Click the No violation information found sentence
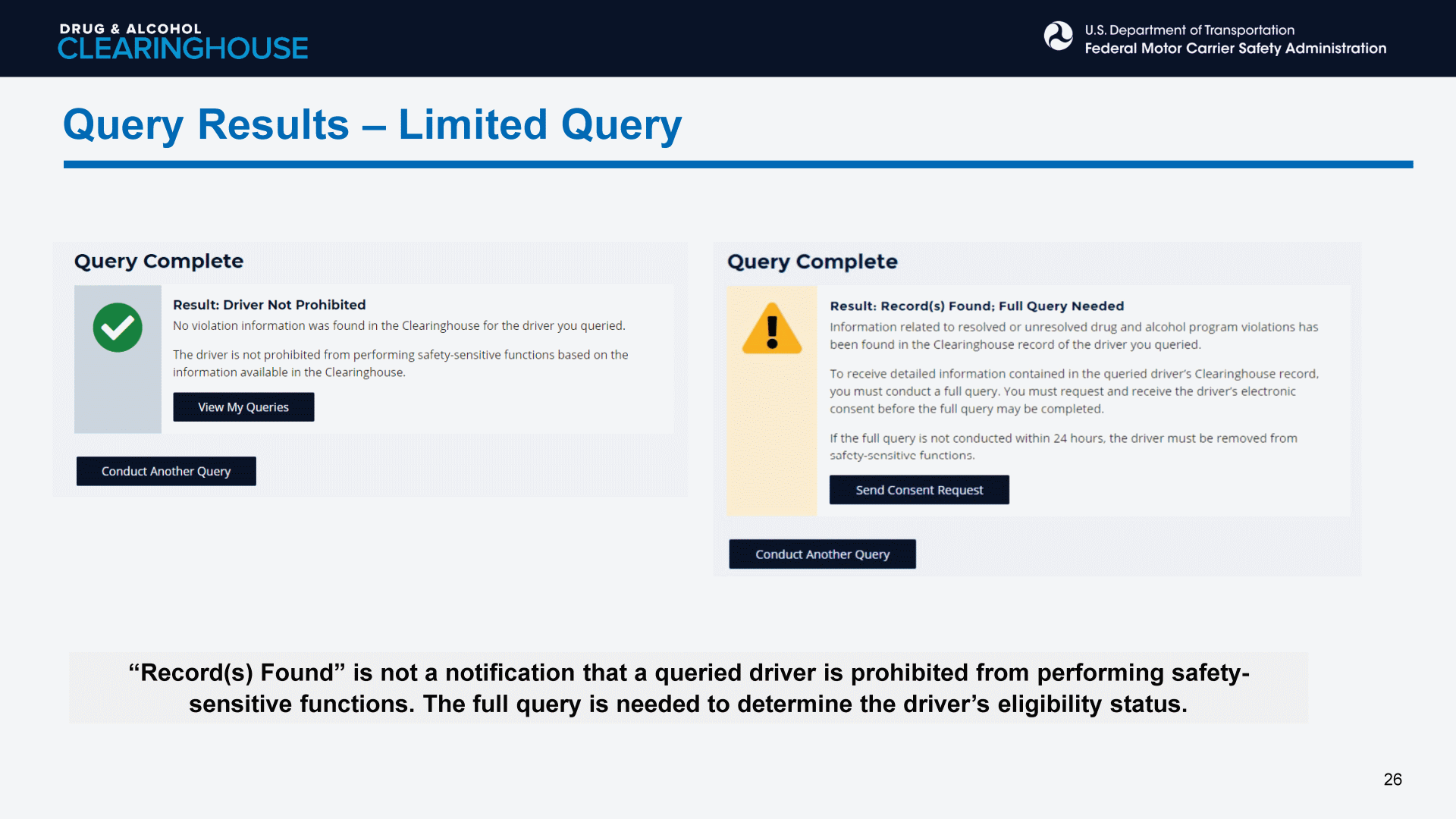 coord(399,326)
